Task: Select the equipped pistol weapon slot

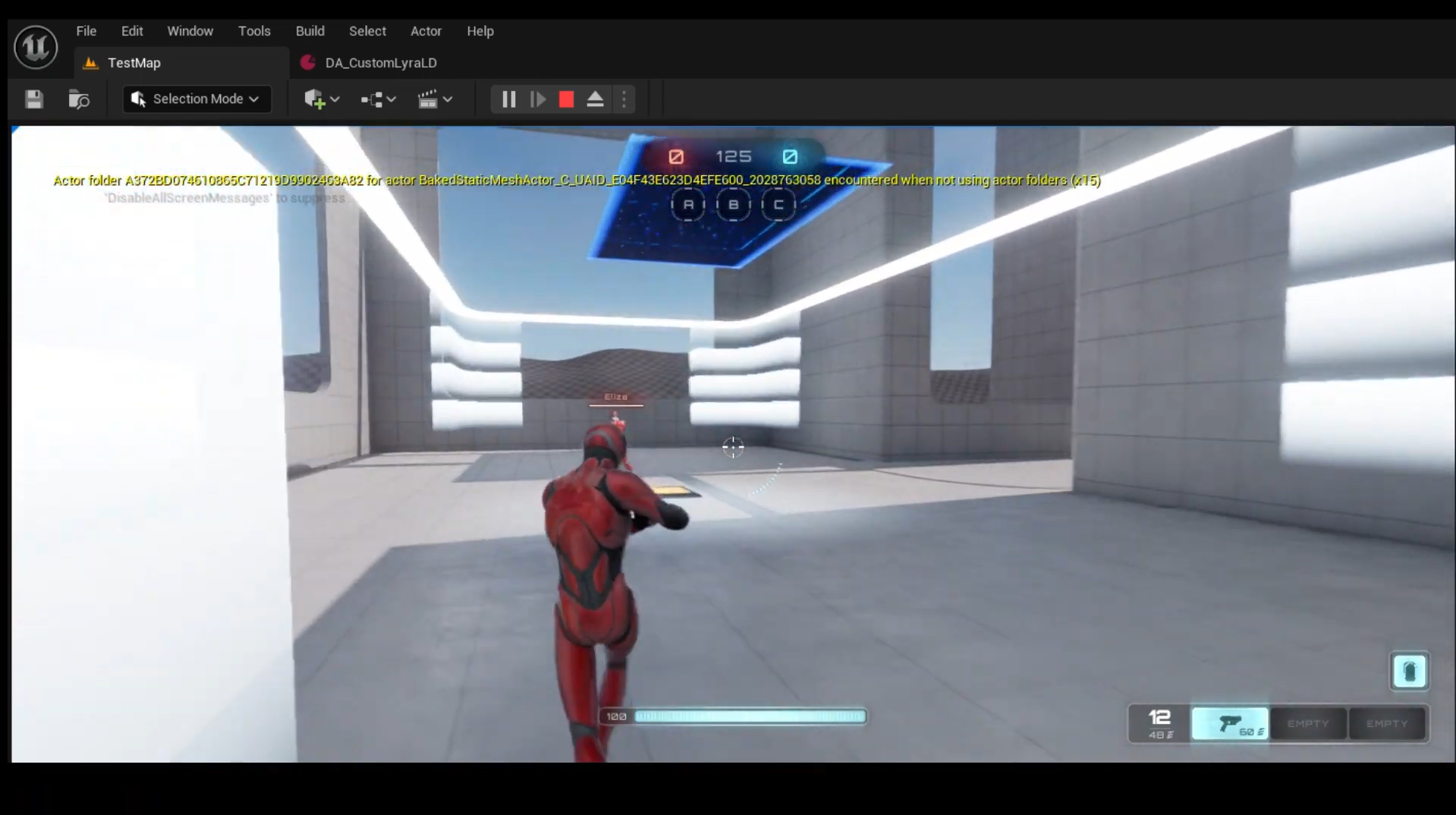Action: 1230,724
